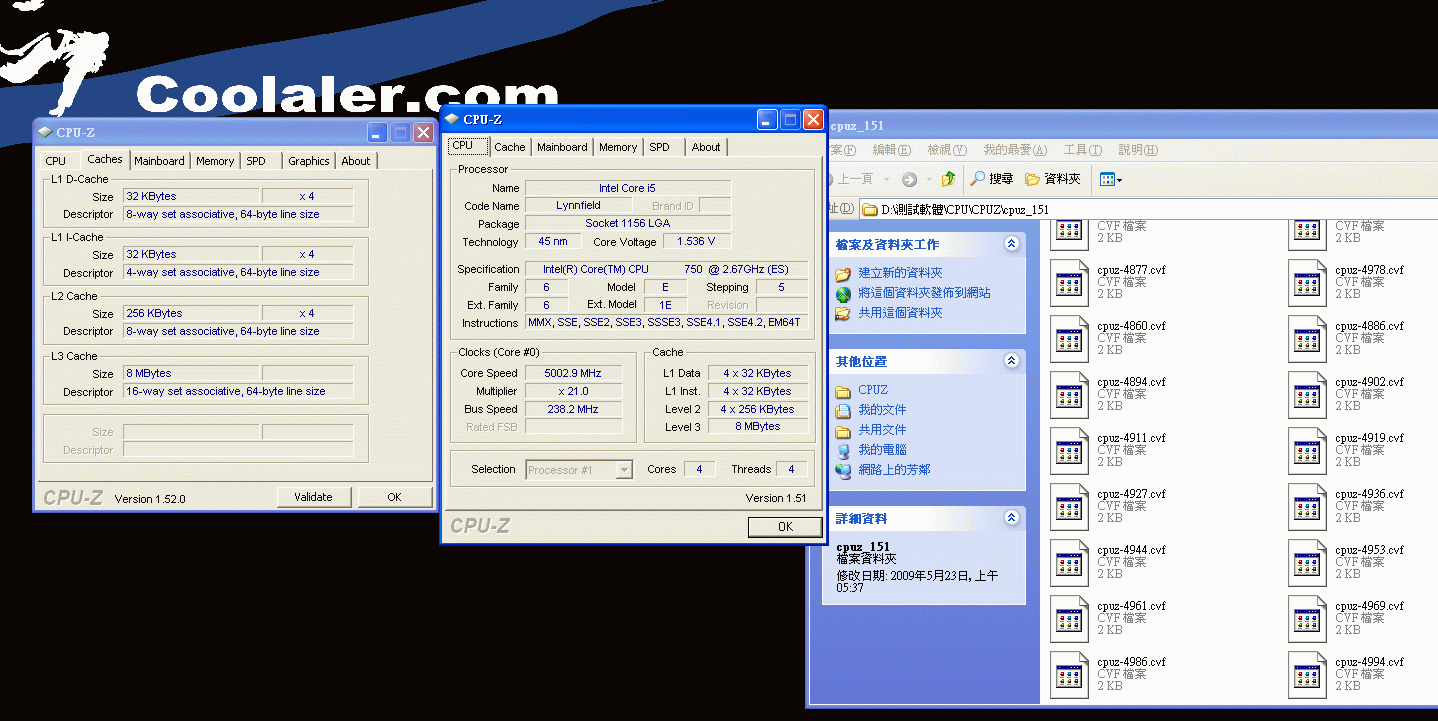Screen dimensions: 1438x721
Task: Select Mainboard tab in CPU-Z 1.52 window
Action: (160, 161)
